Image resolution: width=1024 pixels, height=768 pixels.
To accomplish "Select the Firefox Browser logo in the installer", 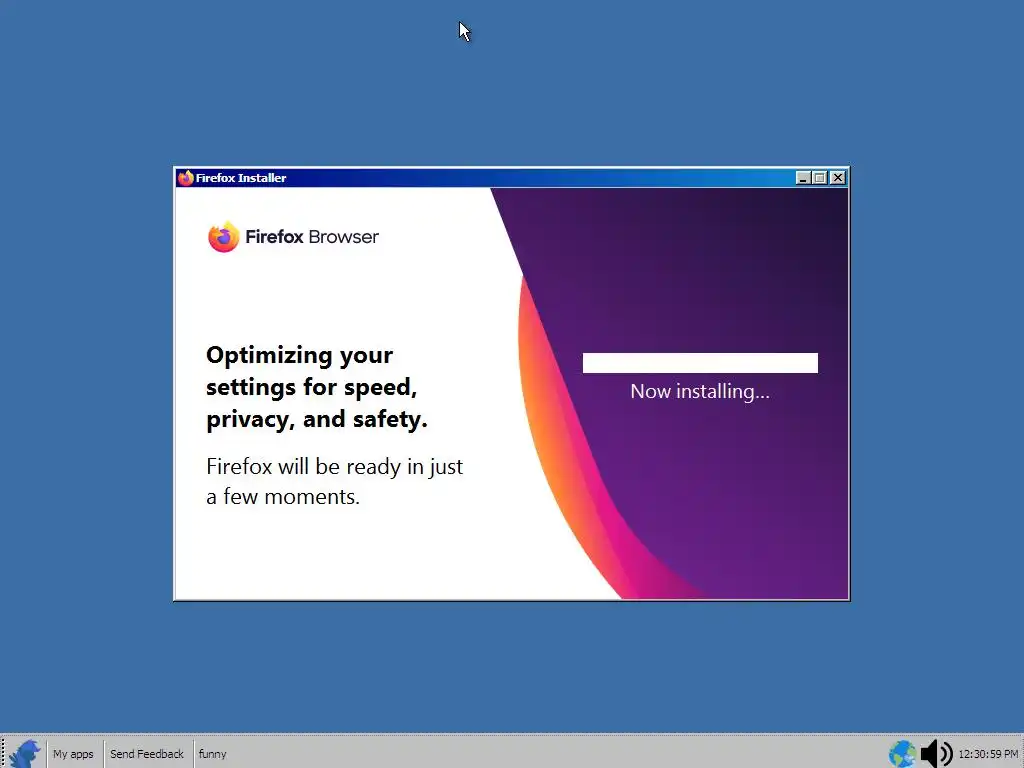I will pyautogui.click(x=293, y=236).
